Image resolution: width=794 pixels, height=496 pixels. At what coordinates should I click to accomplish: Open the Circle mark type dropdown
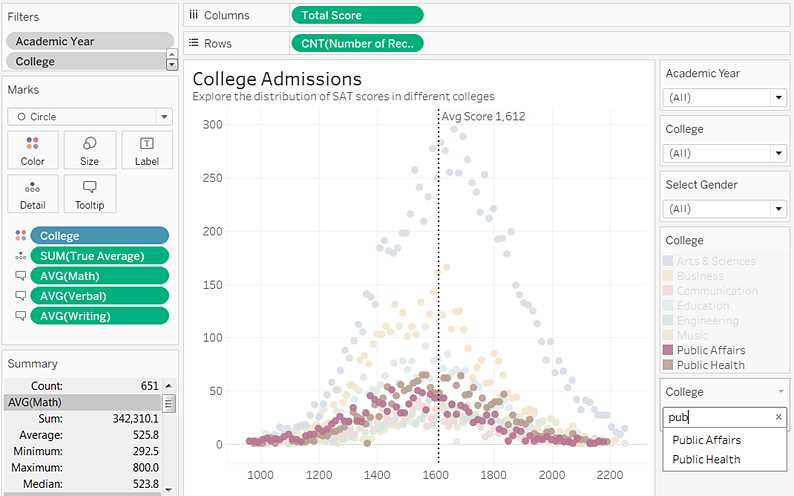pos(90,116)
